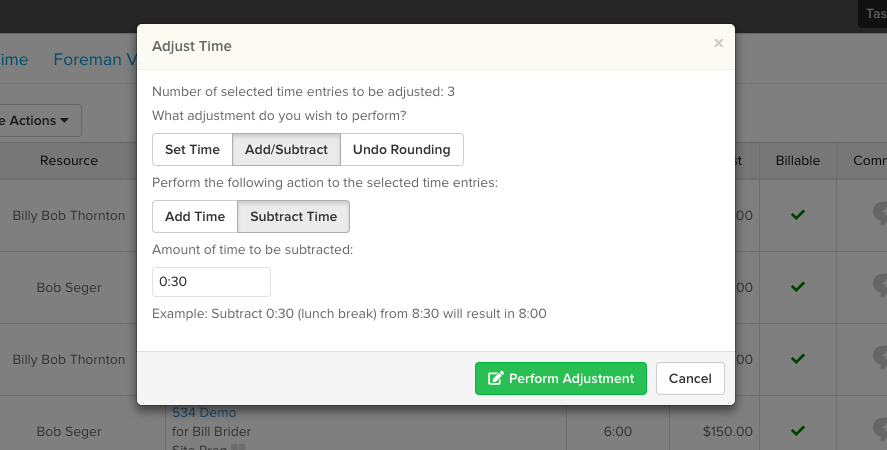
Task: Click the Perform Adjustment button
Action: point(561,379)
